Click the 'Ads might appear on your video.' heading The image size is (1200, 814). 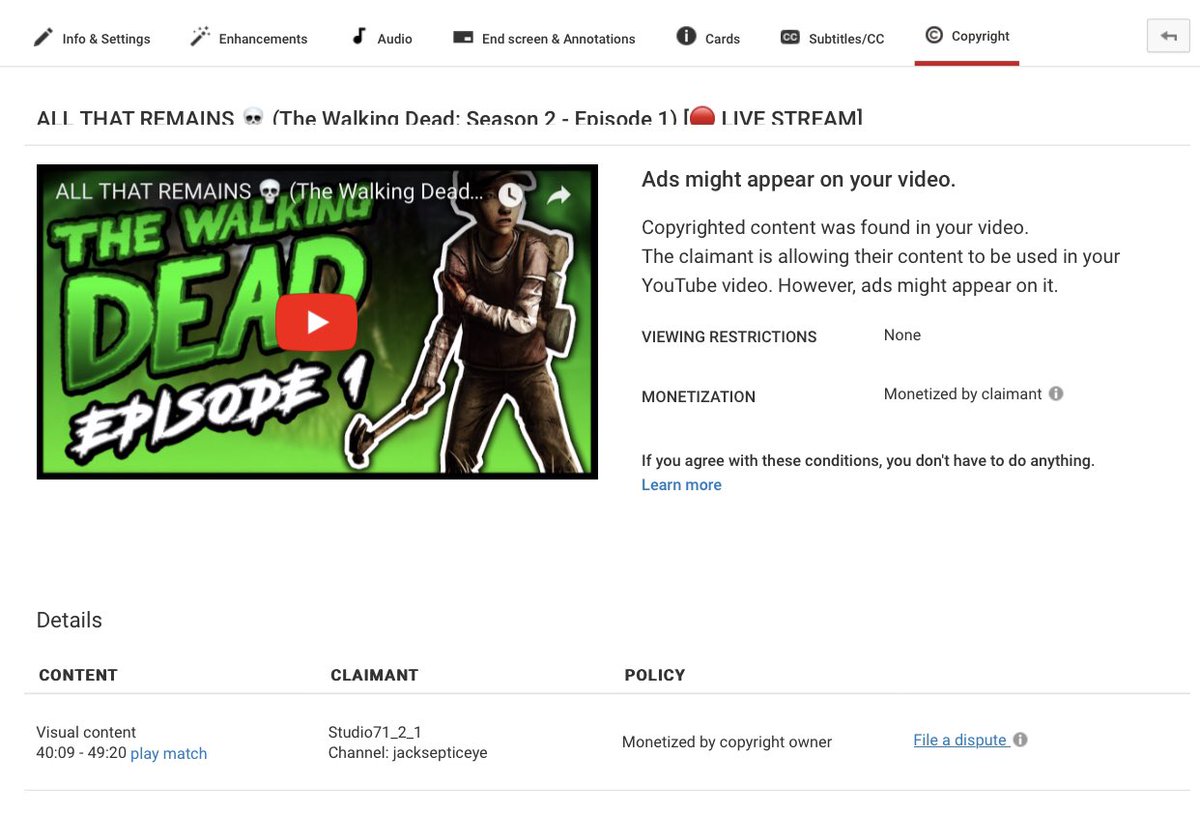click(x=798, y=180)
